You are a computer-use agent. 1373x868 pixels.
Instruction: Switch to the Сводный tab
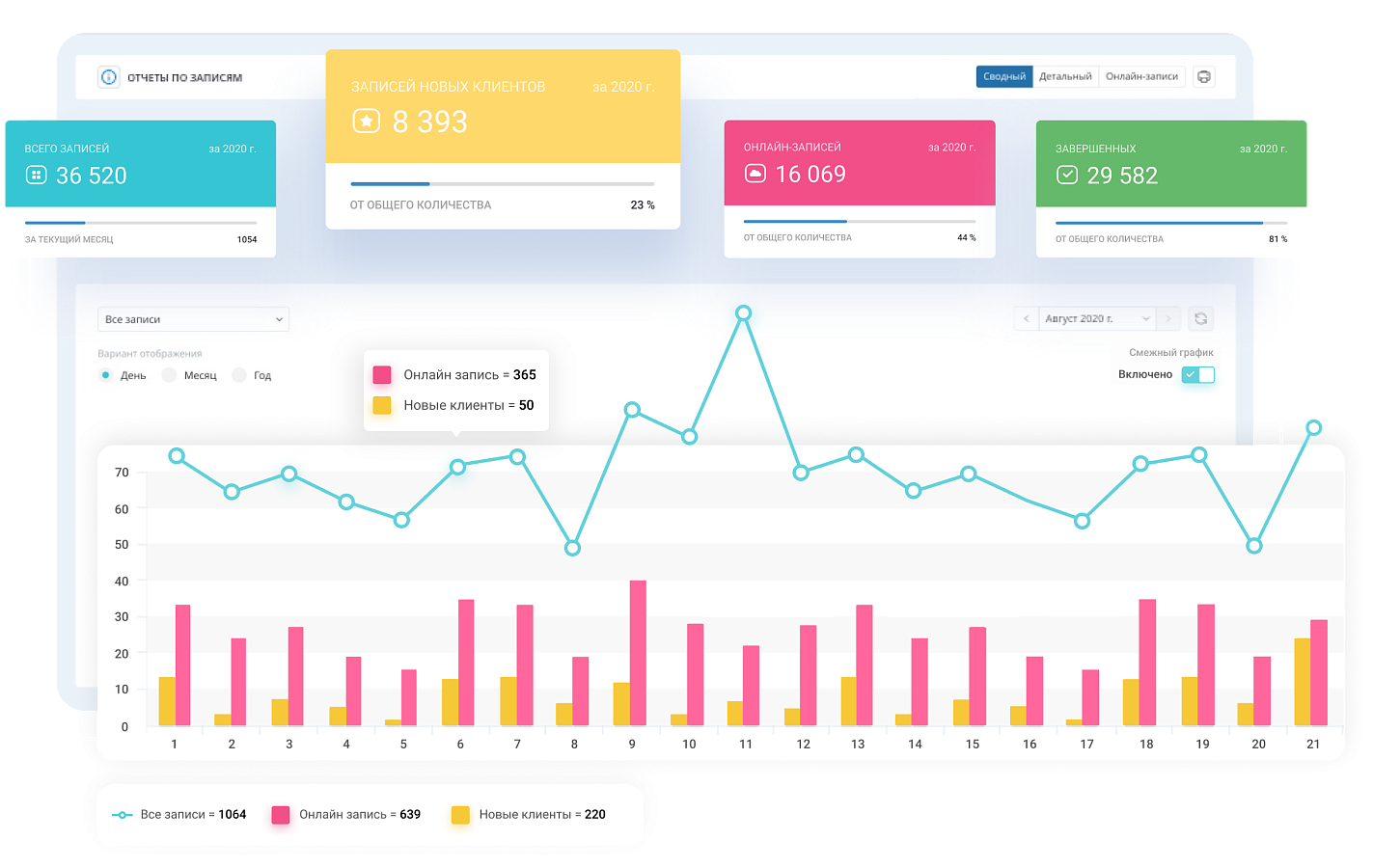1004,76
